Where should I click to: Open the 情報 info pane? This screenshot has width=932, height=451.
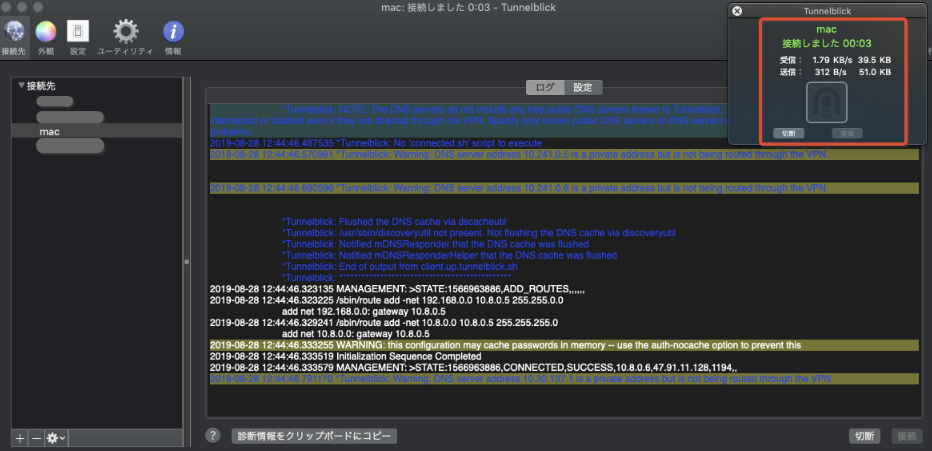pos(173,38)
